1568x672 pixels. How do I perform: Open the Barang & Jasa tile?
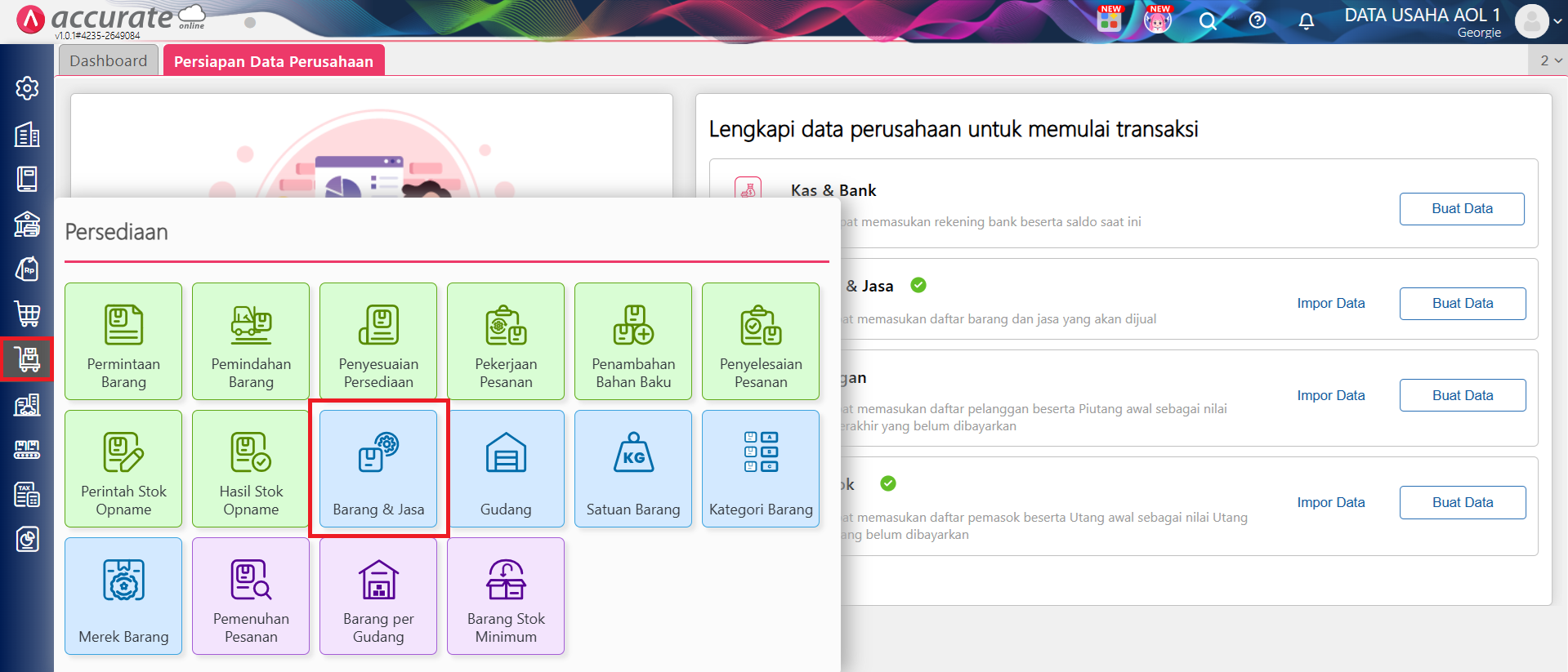(378, 469)
